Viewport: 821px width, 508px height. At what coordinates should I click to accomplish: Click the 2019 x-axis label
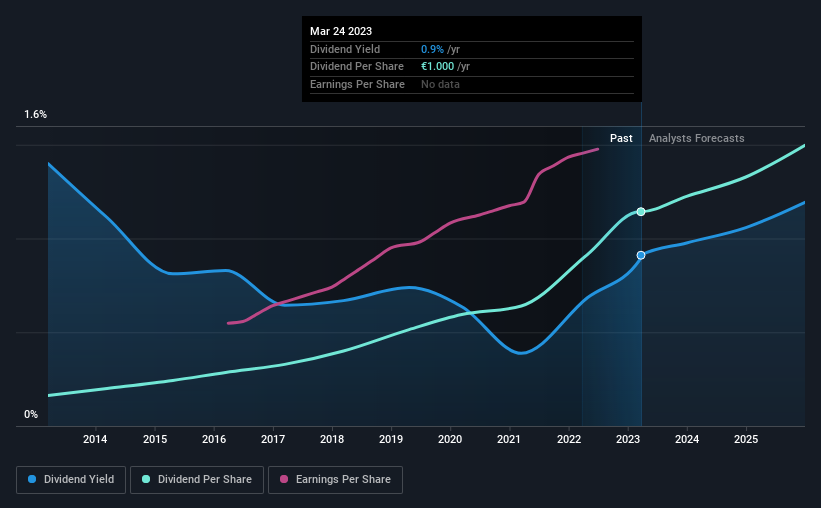click(391, 439)
